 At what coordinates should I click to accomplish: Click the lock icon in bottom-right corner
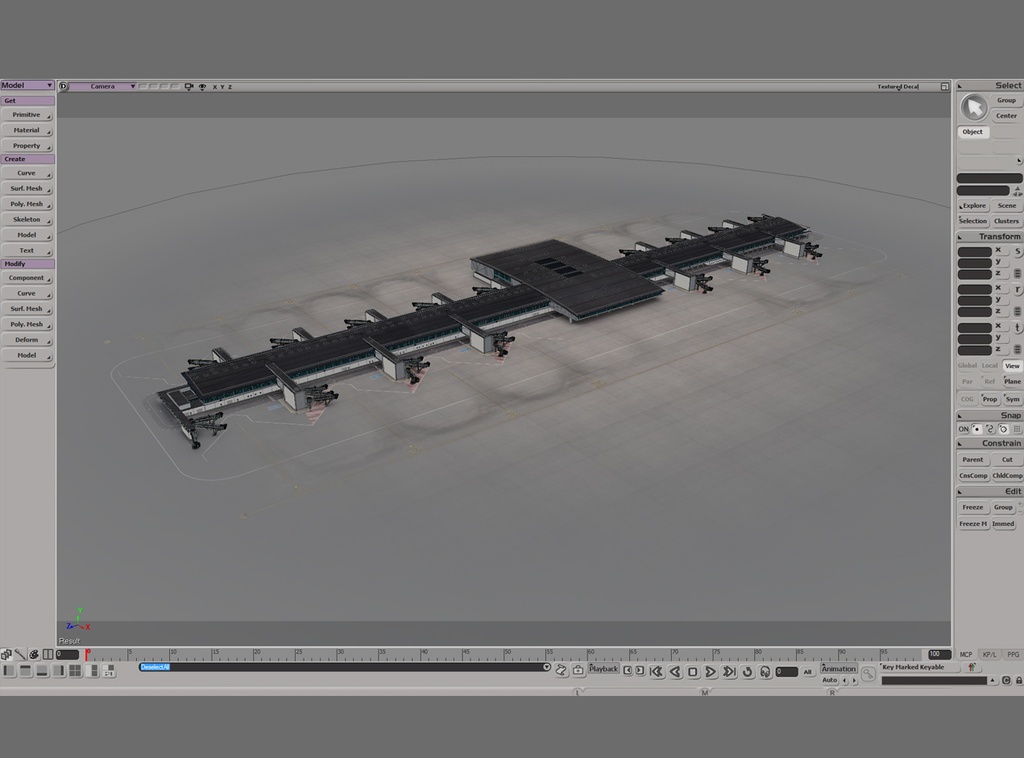pos(1019,680)
